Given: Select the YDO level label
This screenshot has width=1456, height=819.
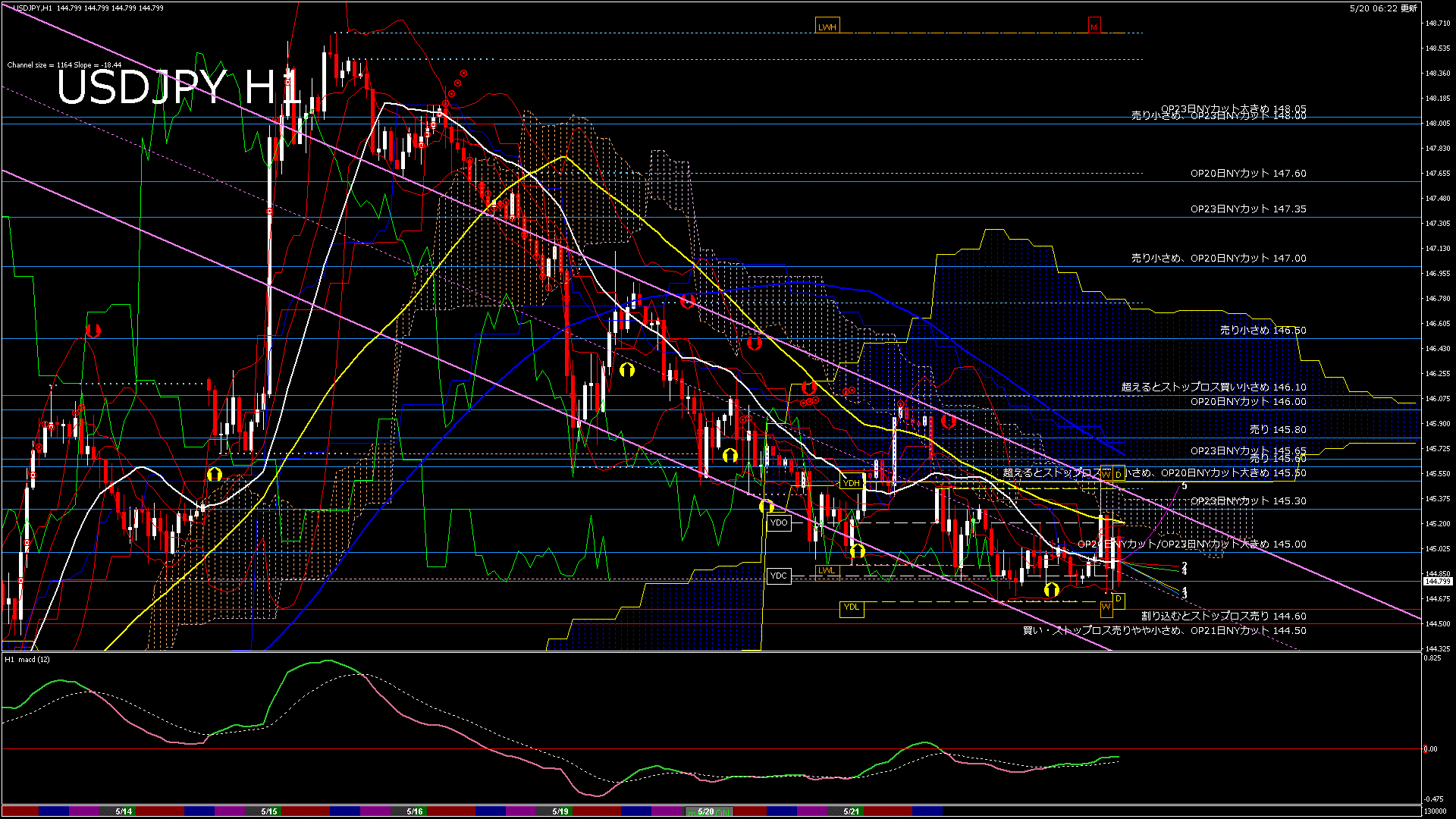Looking at the screenshot, I should pyautogui.click(x=779, y=522).
